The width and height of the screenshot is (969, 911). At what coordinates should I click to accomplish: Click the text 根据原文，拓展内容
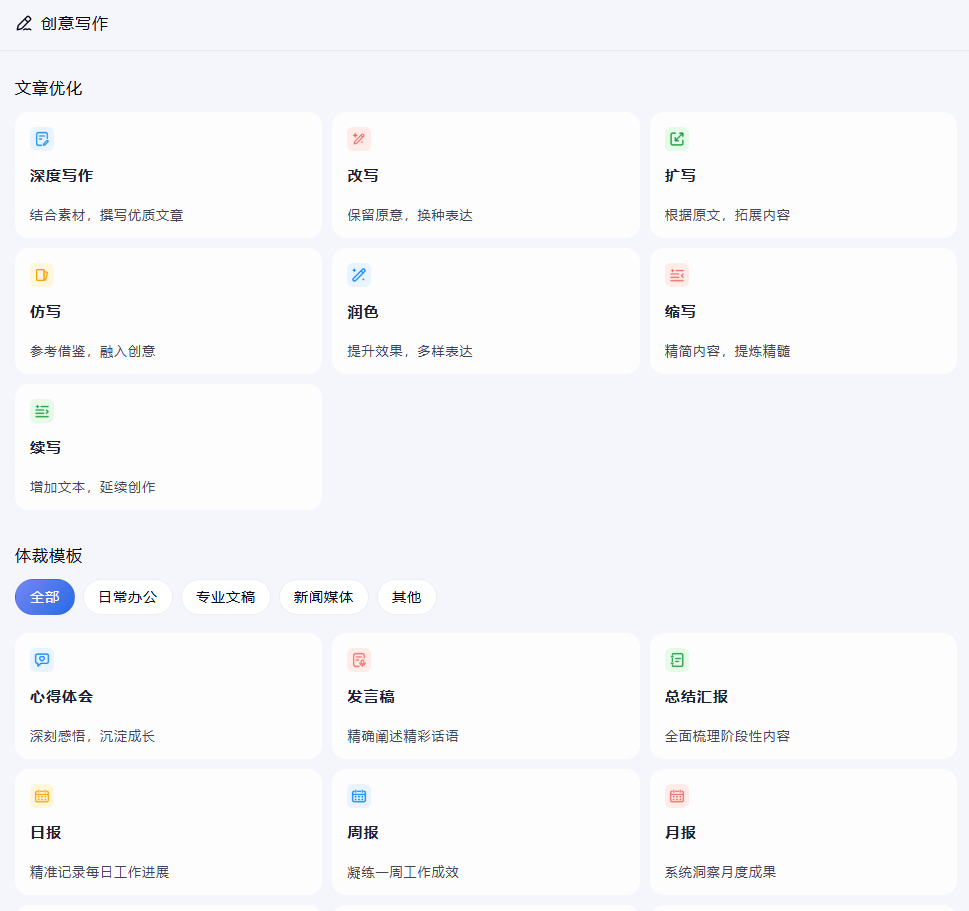(x=727, y=215)
